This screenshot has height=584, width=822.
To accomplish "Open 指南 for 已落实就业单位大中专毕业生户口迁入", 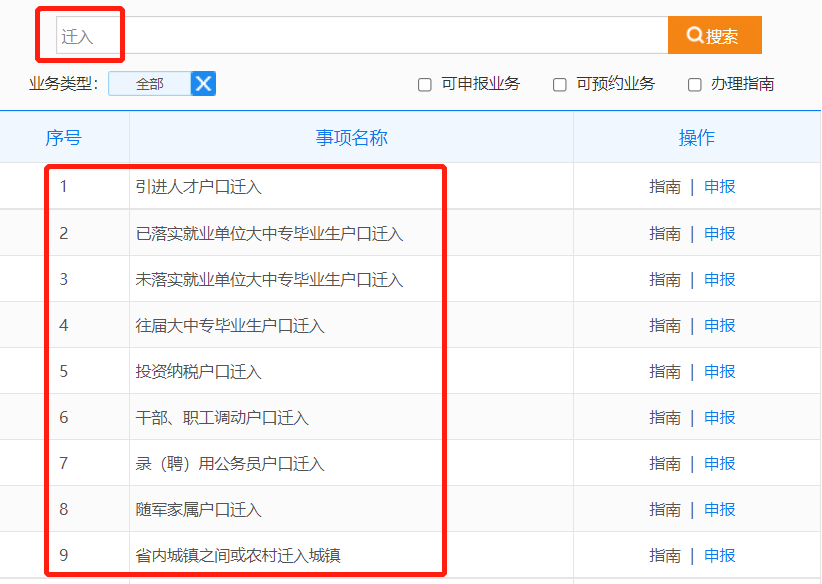I will coord(665,233).
